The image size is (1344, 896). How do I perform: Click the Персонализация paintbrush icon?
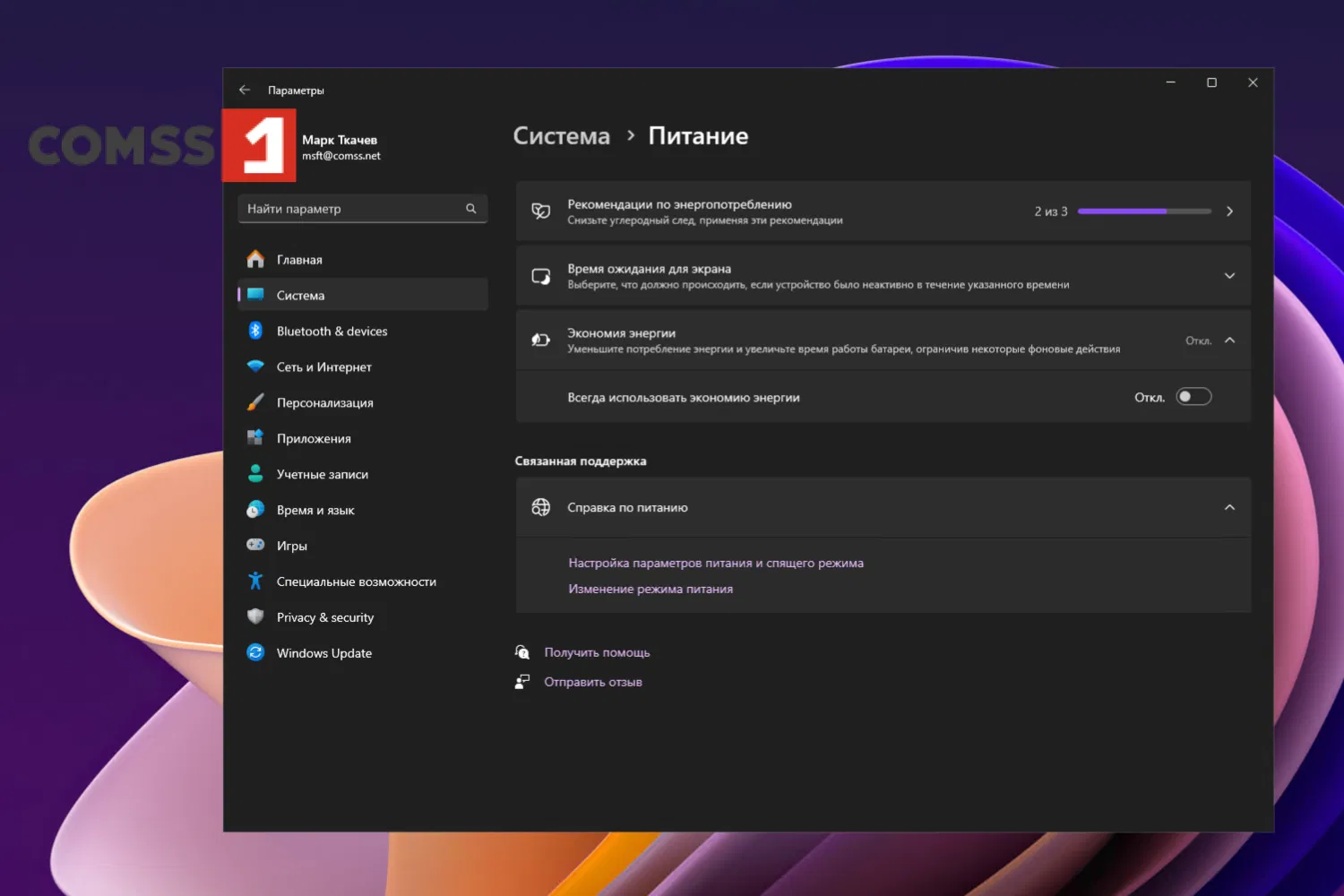click(x=255, y=402)
